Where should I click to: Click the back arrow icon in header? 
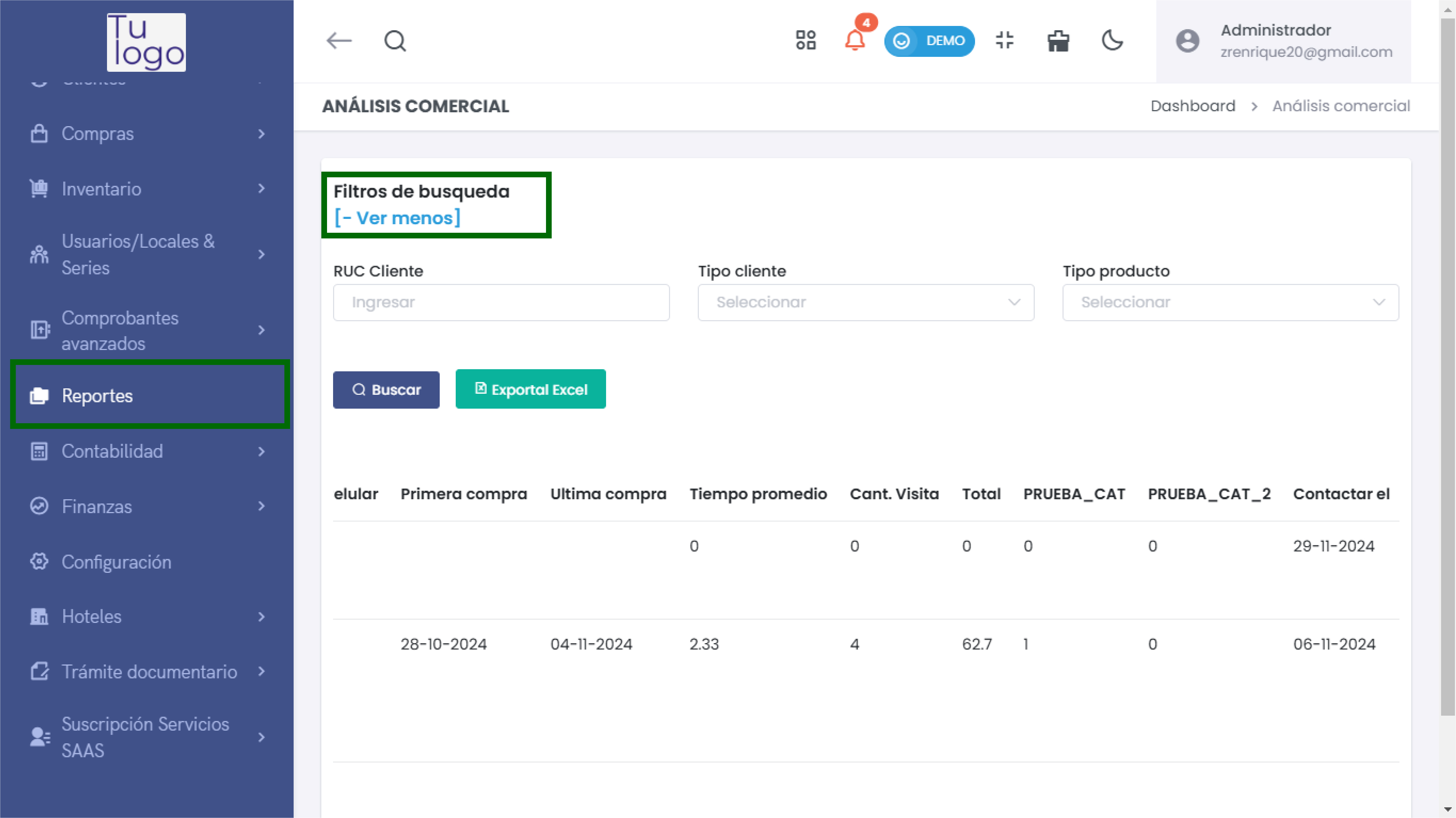[x=339, y=41]
